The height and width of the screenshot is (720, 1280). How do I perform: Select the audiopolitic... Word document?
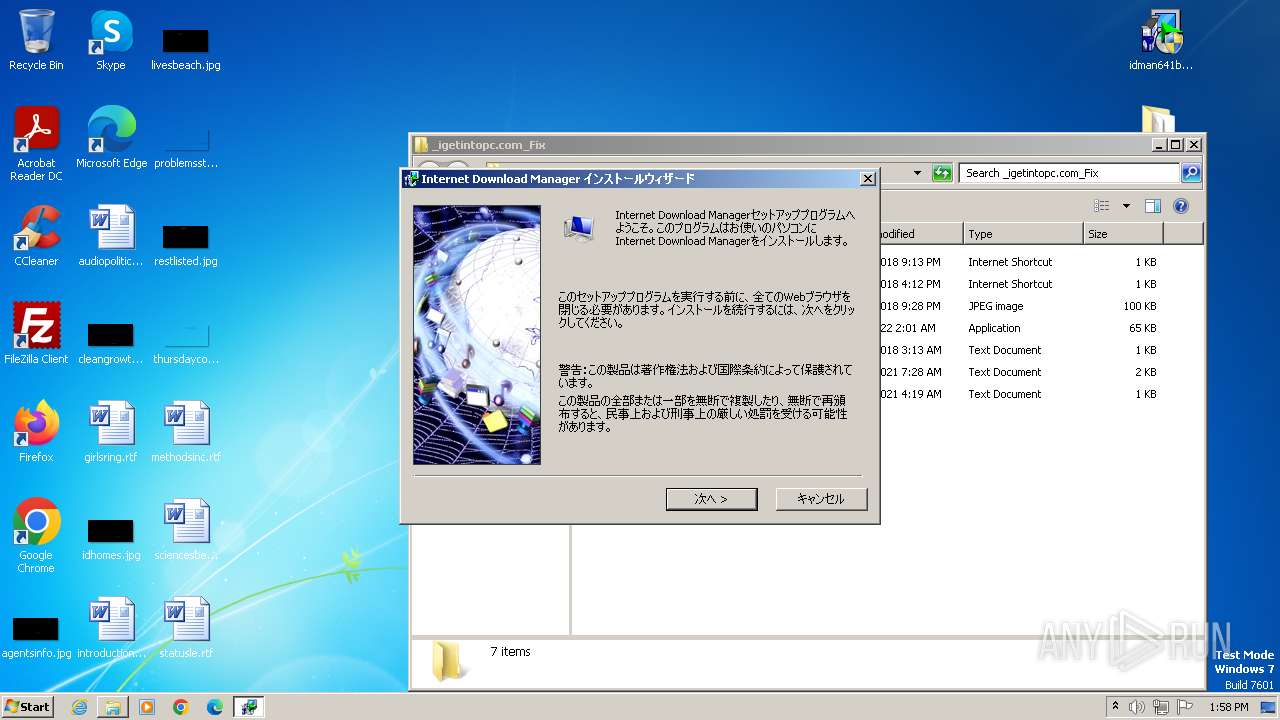pyautogui.click(x=111, y=236)
